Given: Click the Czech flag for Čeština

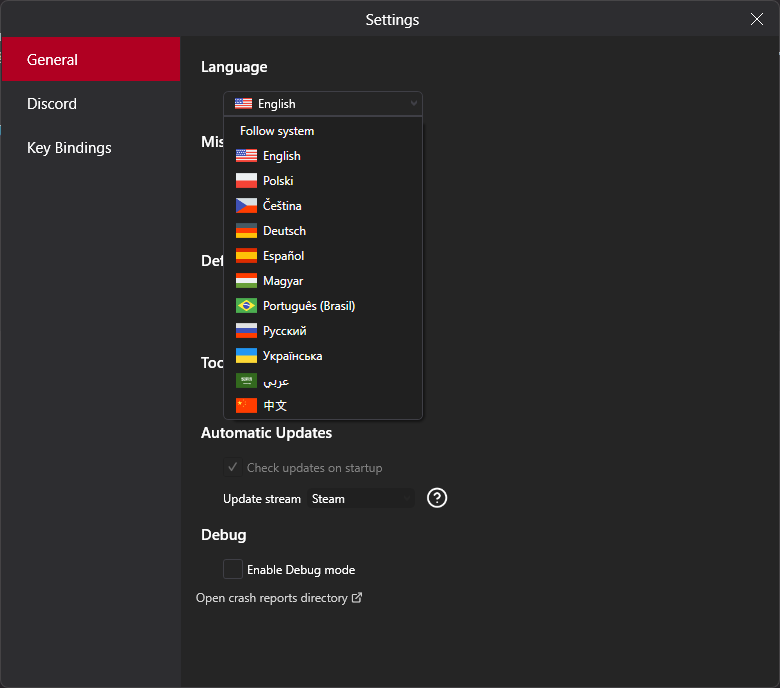Looking at the screenshot, I should tap(246, 206).
